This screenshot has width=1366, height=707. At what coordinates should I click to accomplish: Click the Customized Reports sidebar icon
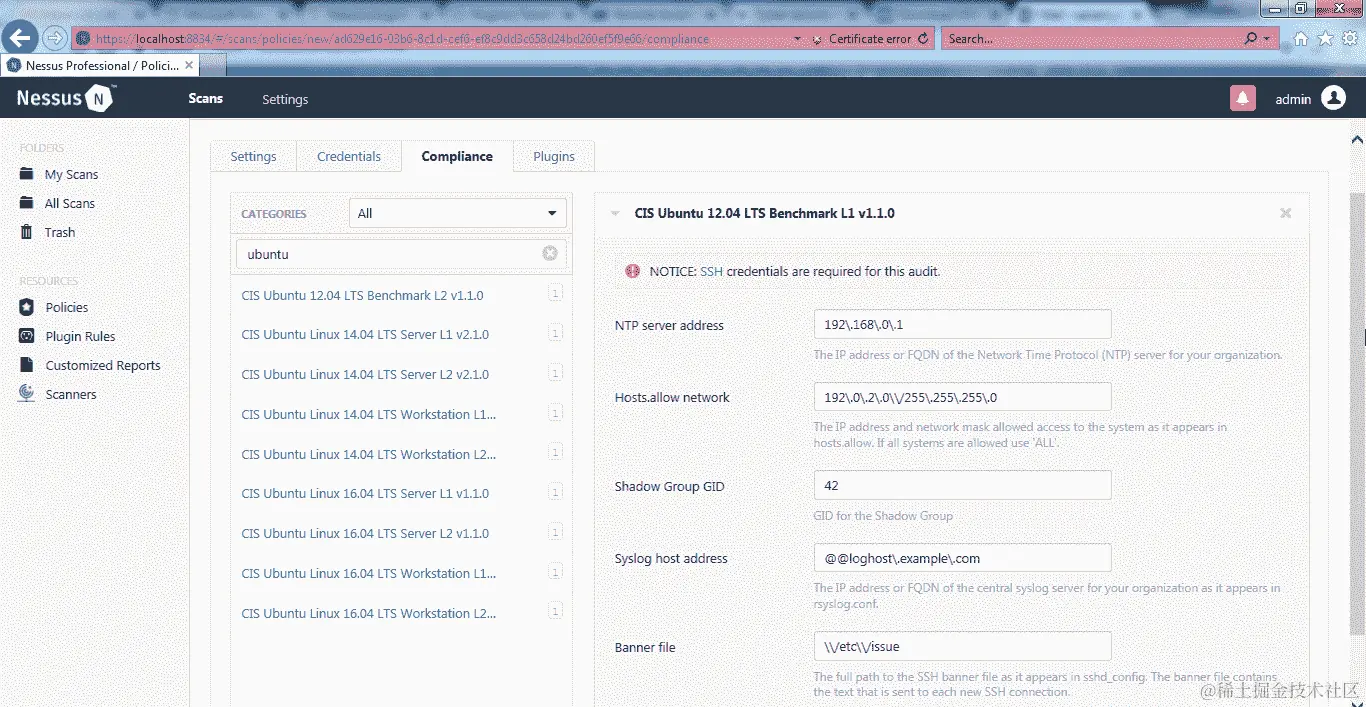pyautogui.click(x=27, y=365)
